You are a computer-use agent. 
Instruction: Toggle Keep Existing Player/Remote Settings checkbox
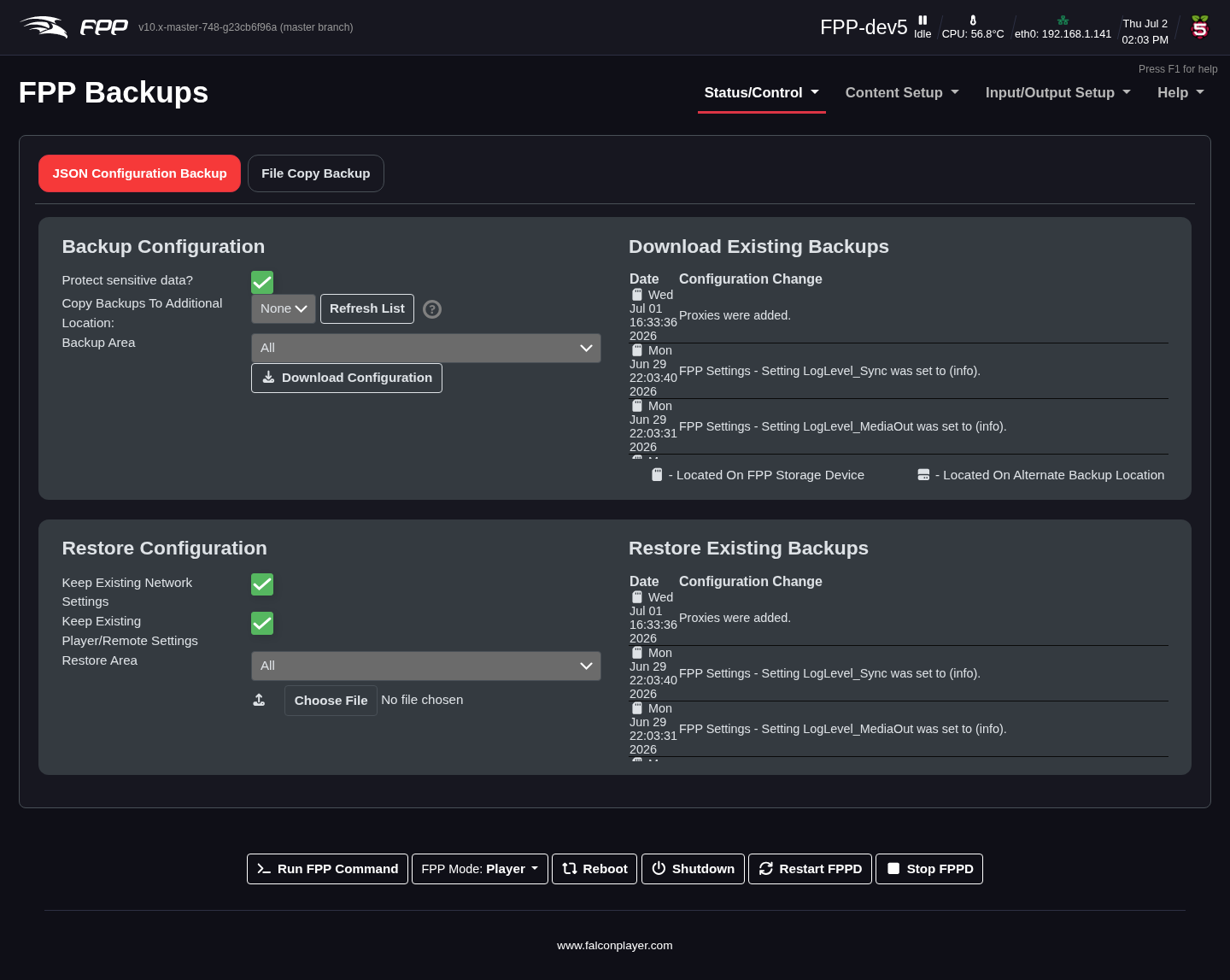[262, 624]
